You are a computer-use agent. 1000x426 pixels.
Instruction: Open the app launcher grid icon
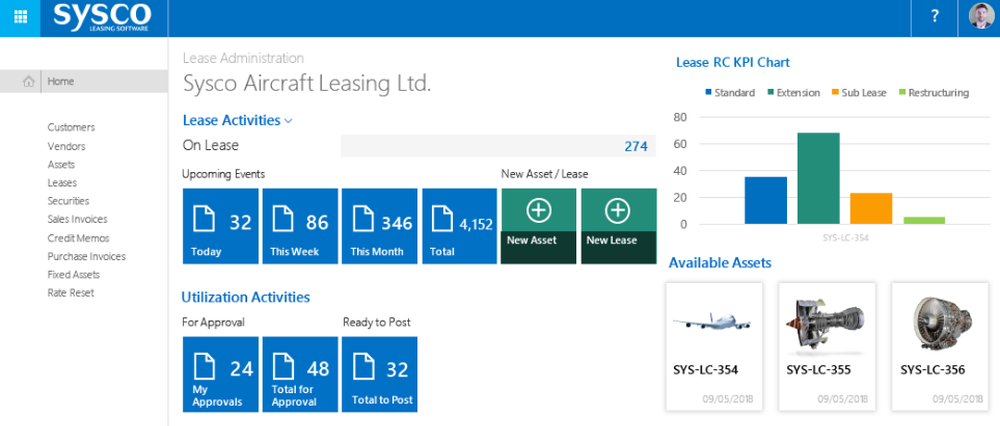coord(20,18)
